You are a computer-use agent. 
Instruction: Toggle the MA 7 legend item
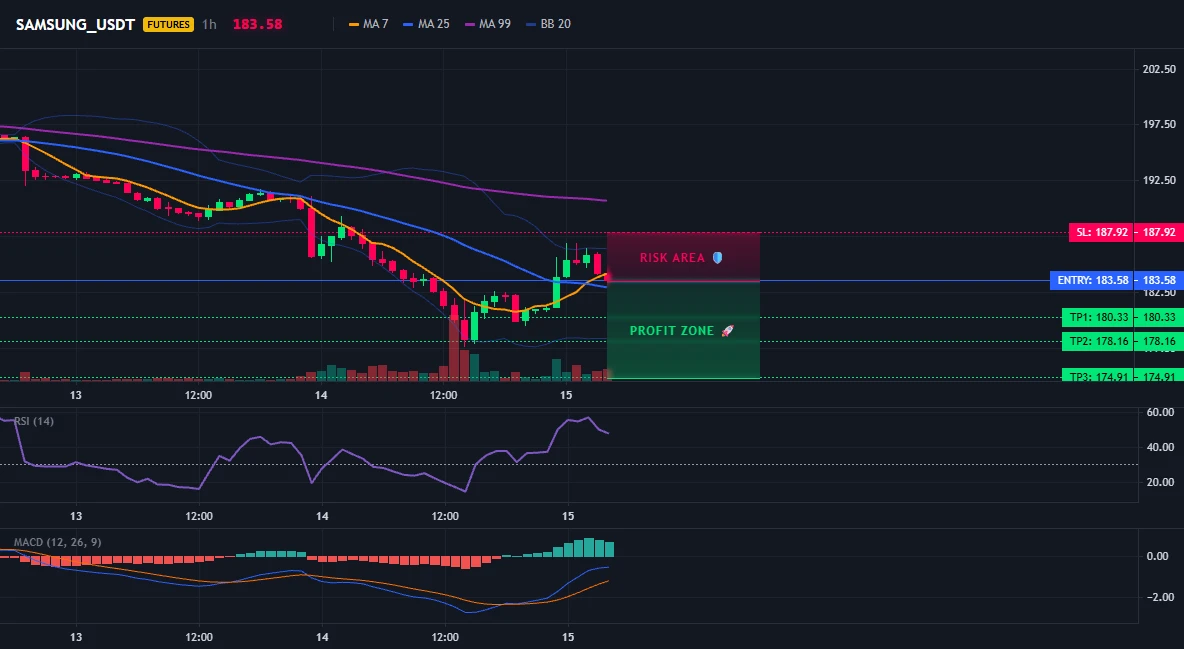[368, 24]
